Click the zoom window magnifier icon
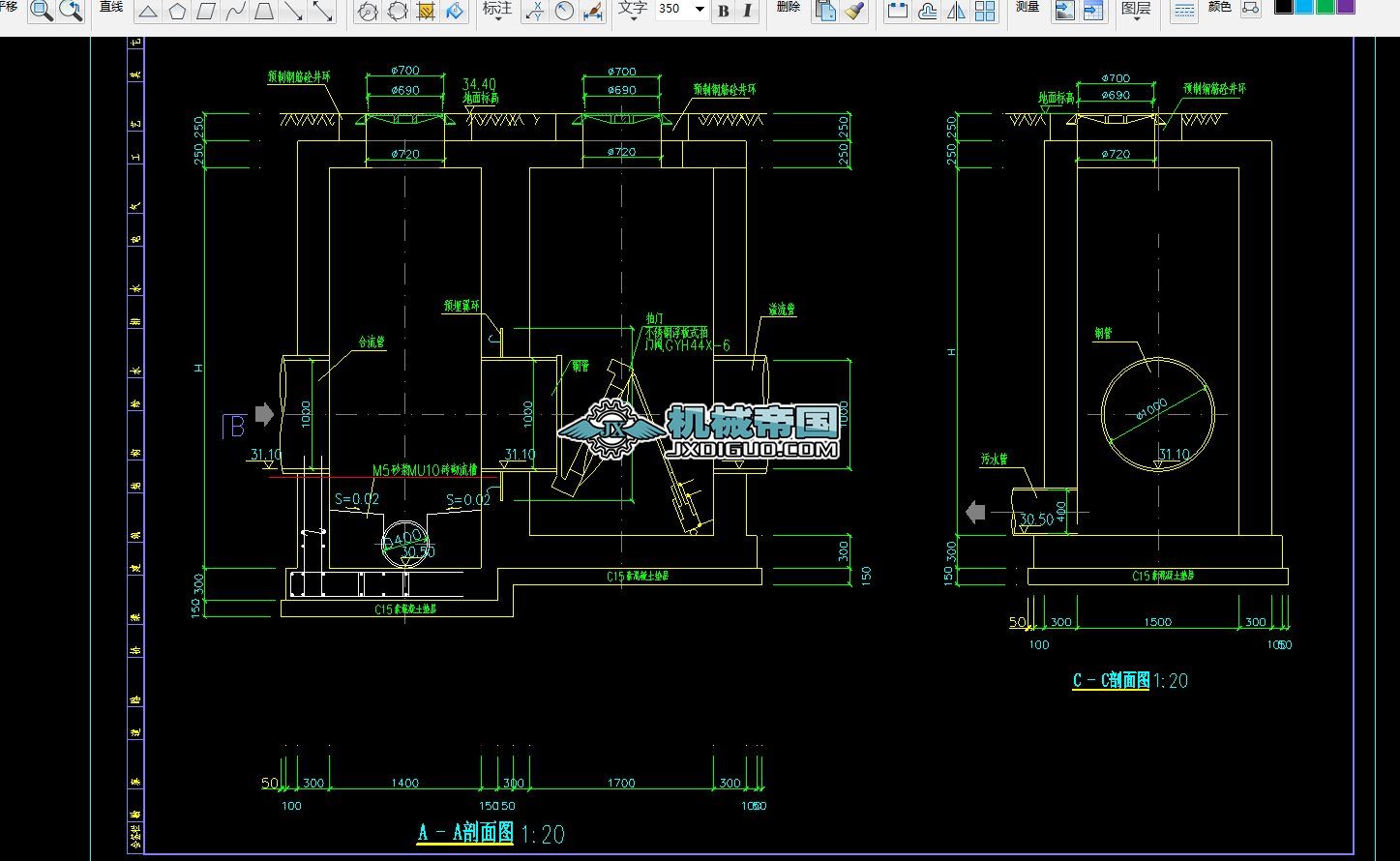Screen dimensions: 1400x861 point(42,12)
